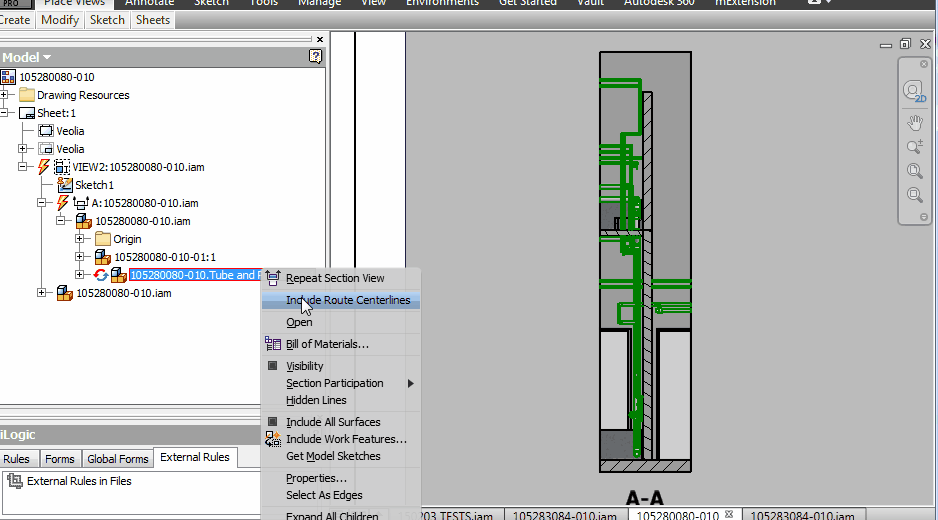Expand the Tube and Pipe assembly node
Screen dimensions: 938x520
coord(80,275)
